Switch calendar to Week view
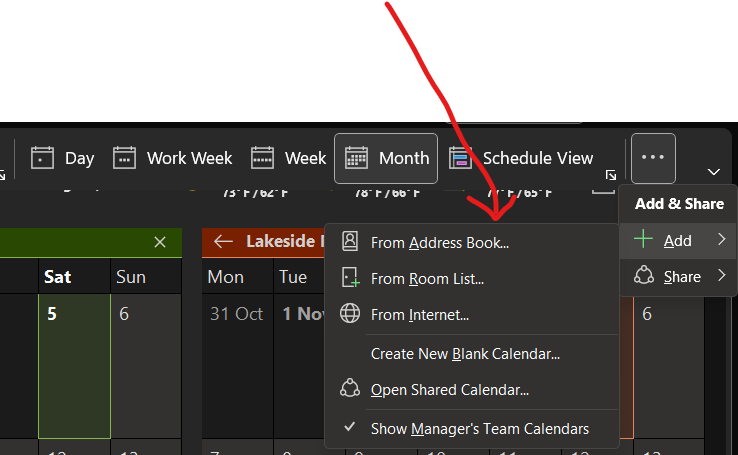Screen dimensions: 738x455 coord(289,158)
